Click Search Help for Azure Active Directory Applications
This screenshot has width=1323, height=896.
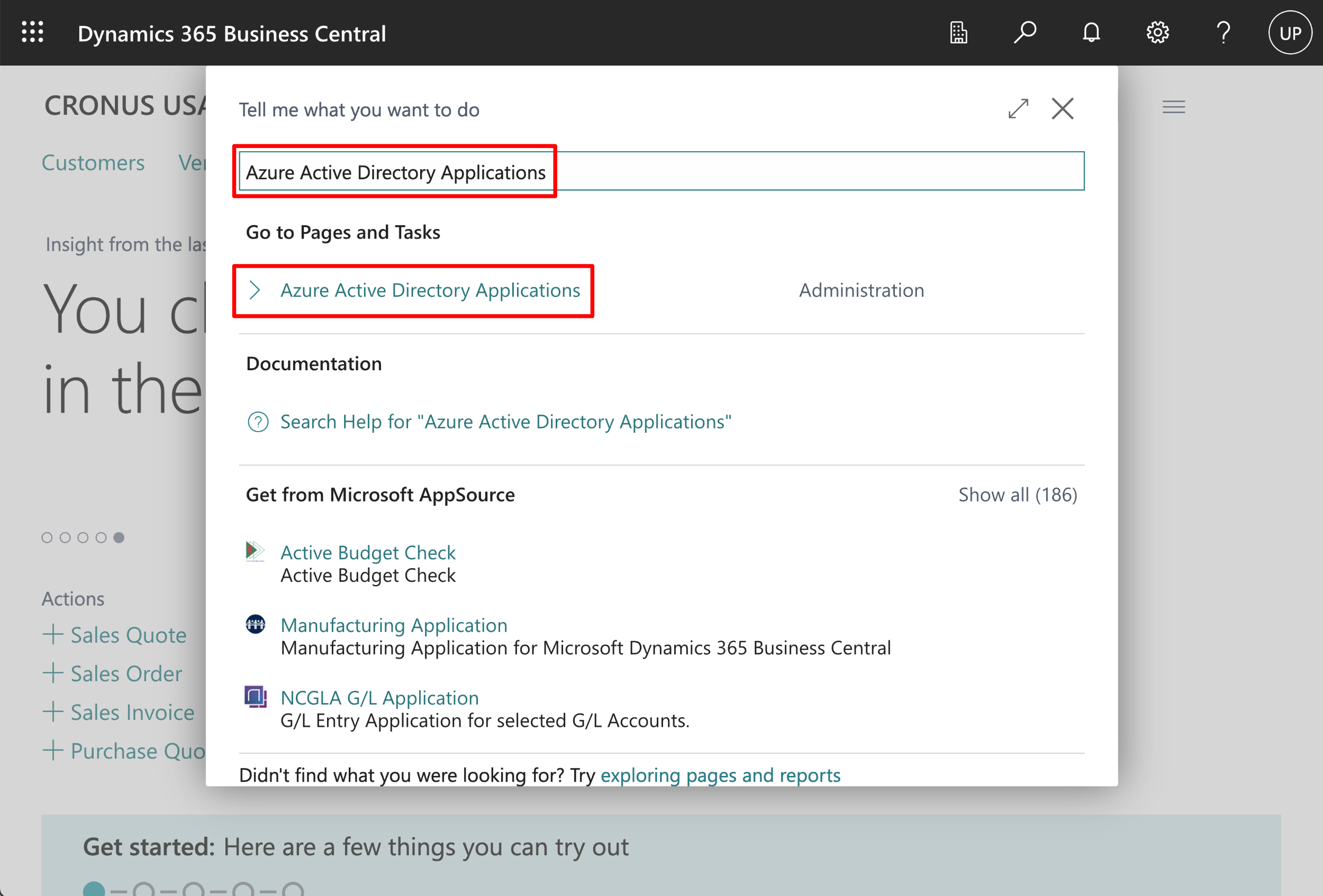point(506,422)
